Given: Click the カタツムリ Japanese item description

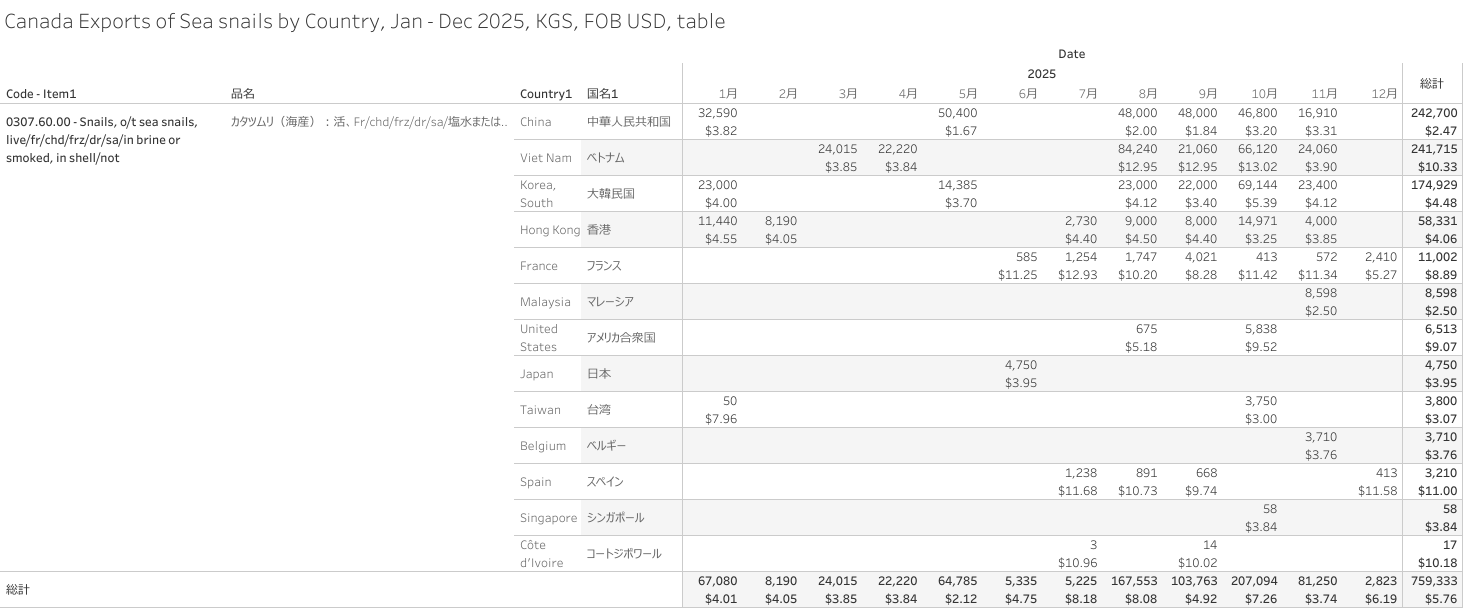Looking at the screenshot, I should tap(370, 122).
